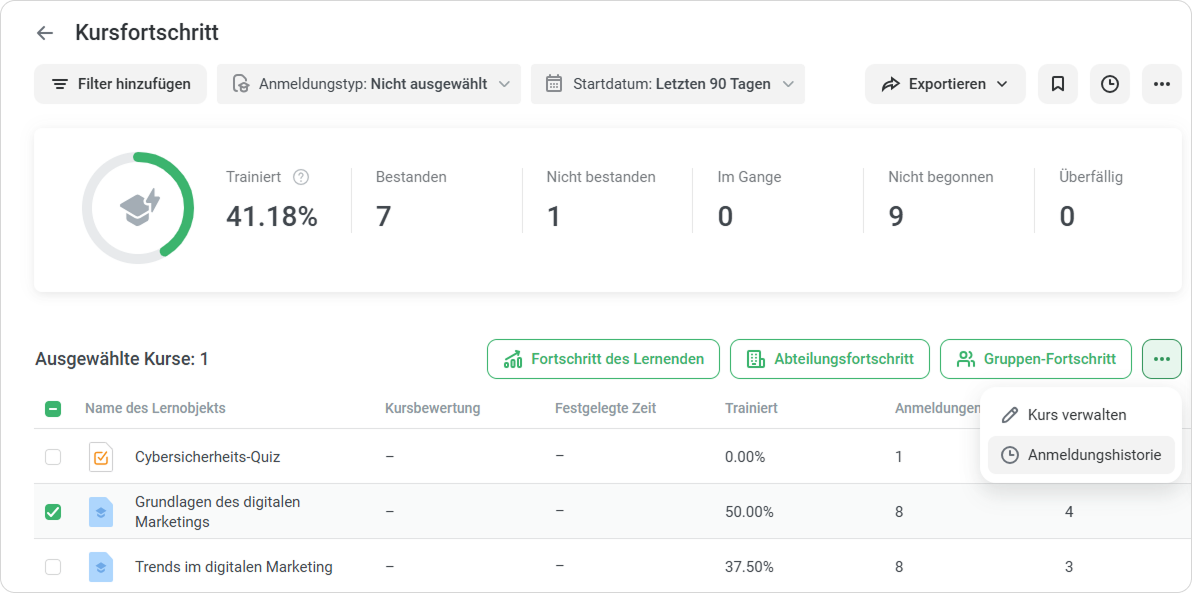This screenshot has height=593, width=1192.
Task: Click the Grundlagen des digitalen Marketings course icon
Action: [x=101, y=512]
